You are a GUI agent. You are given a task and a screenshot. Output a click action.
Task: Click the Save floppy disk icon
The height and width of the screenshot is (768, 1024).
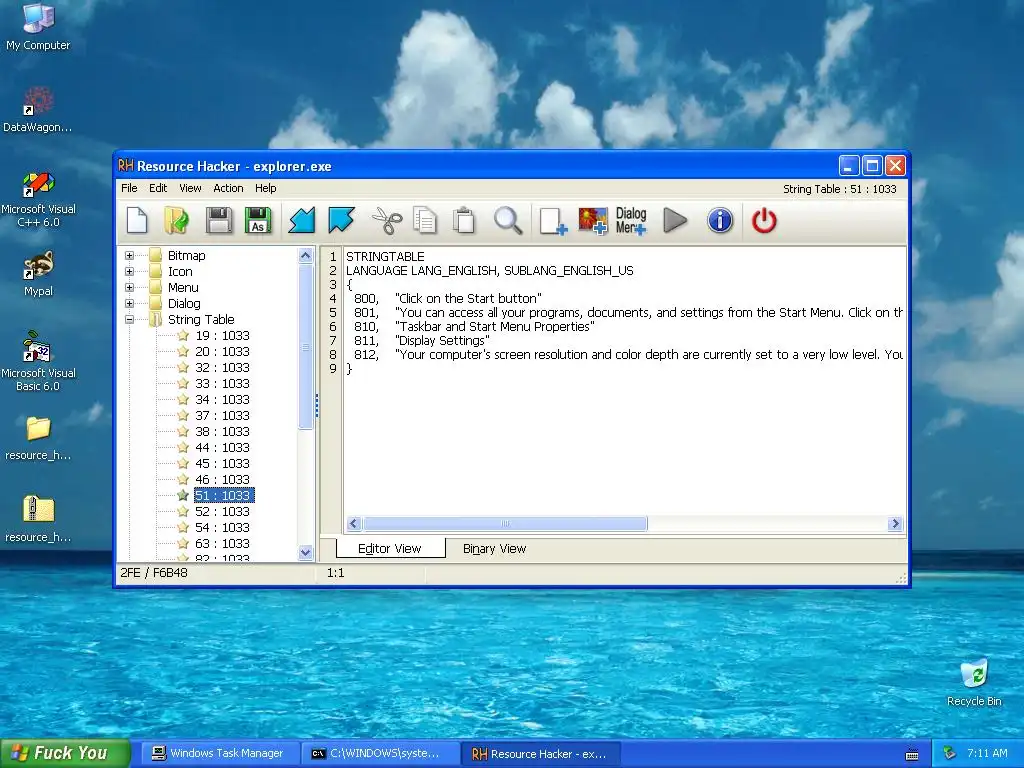(x=218, y=220)
